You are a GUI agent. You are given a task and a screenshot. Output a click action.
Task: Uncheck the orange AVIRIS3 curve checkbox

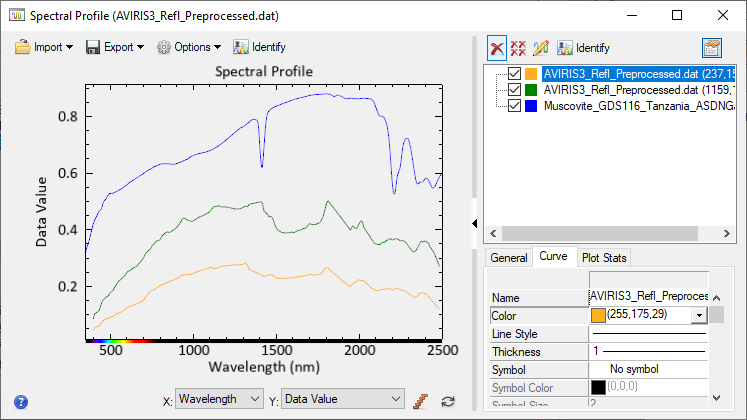515,74
